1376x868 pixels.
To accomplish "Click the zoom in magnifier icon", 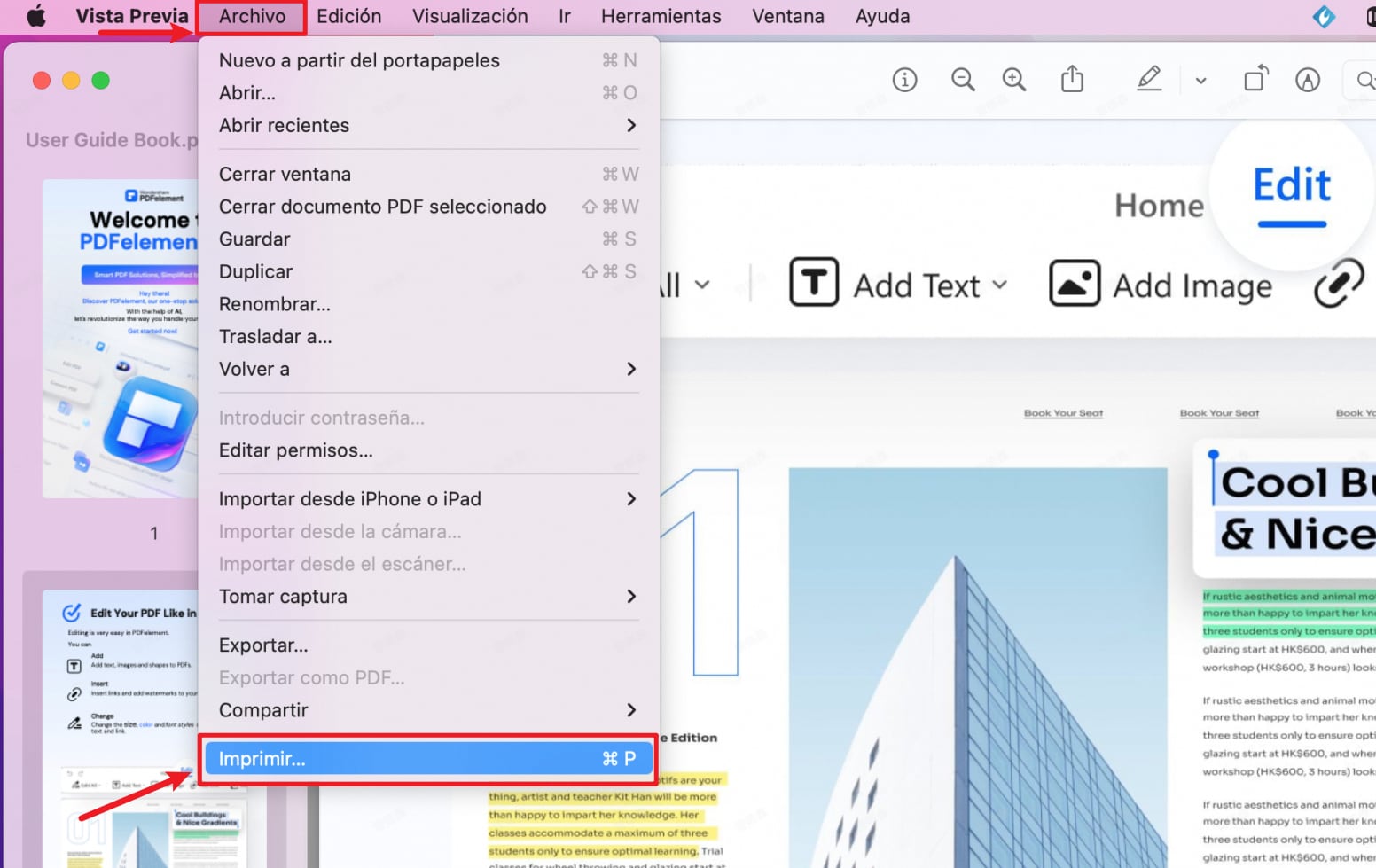I will (1014, 80).
